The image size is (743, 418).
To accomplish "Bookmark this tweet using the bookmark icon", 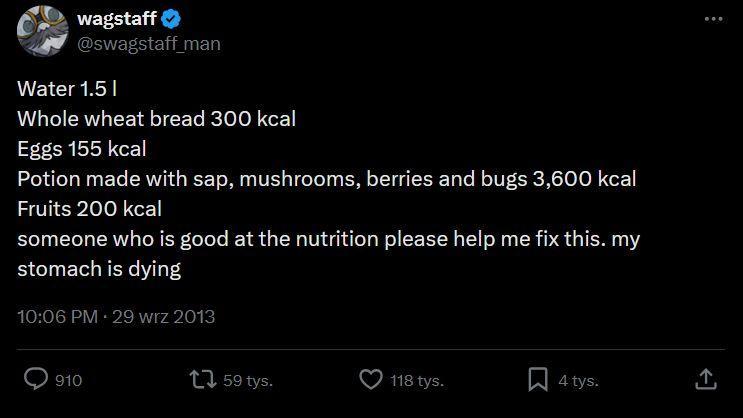I will (x=538, y=380).
